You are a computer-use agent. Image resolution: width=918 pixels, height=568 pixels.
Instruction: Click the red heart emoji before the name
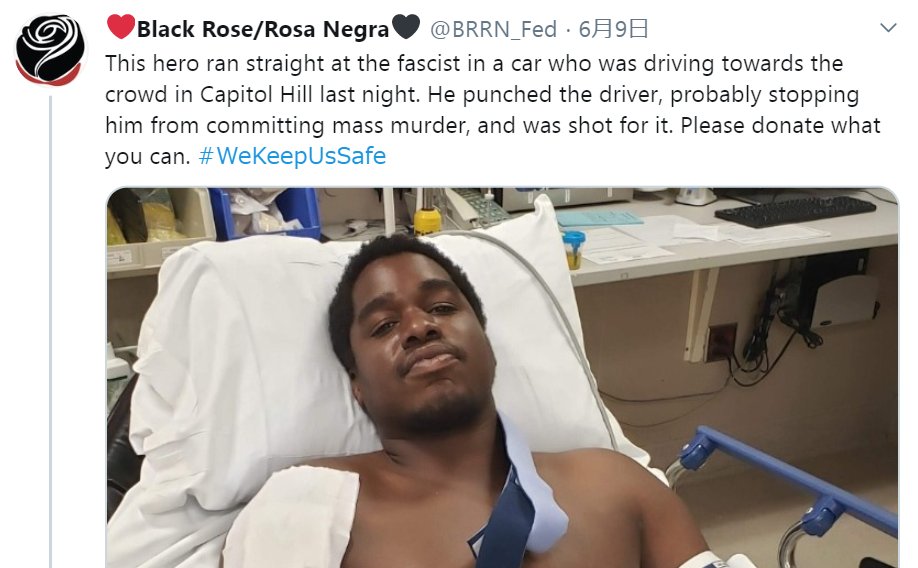point(121,27)
